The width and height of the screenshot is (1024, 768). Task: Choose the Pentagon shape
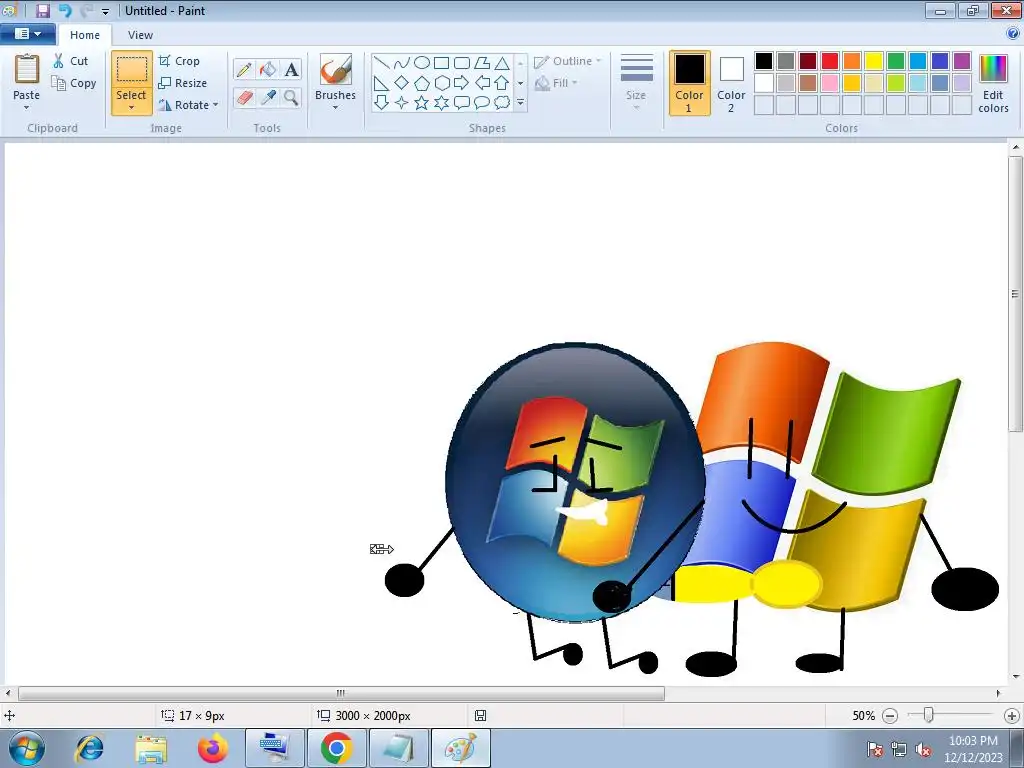tap(422, 83)
